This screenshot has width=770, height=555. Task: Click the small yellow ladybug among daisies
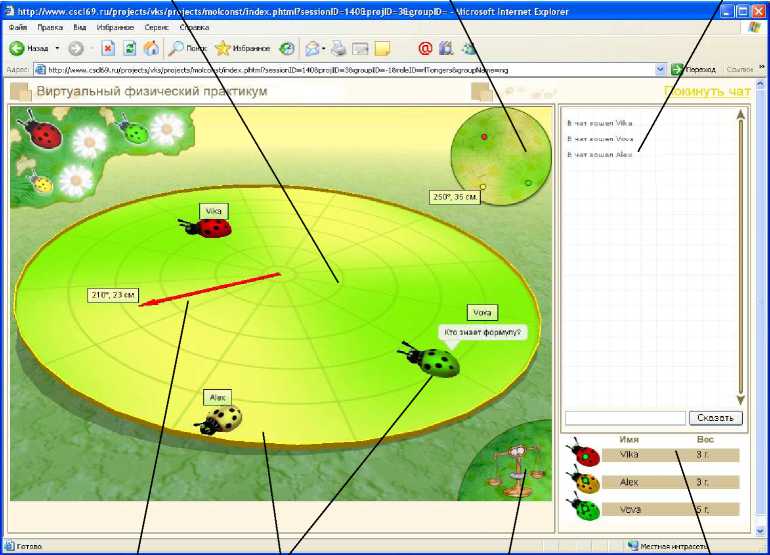click(39, 182)
